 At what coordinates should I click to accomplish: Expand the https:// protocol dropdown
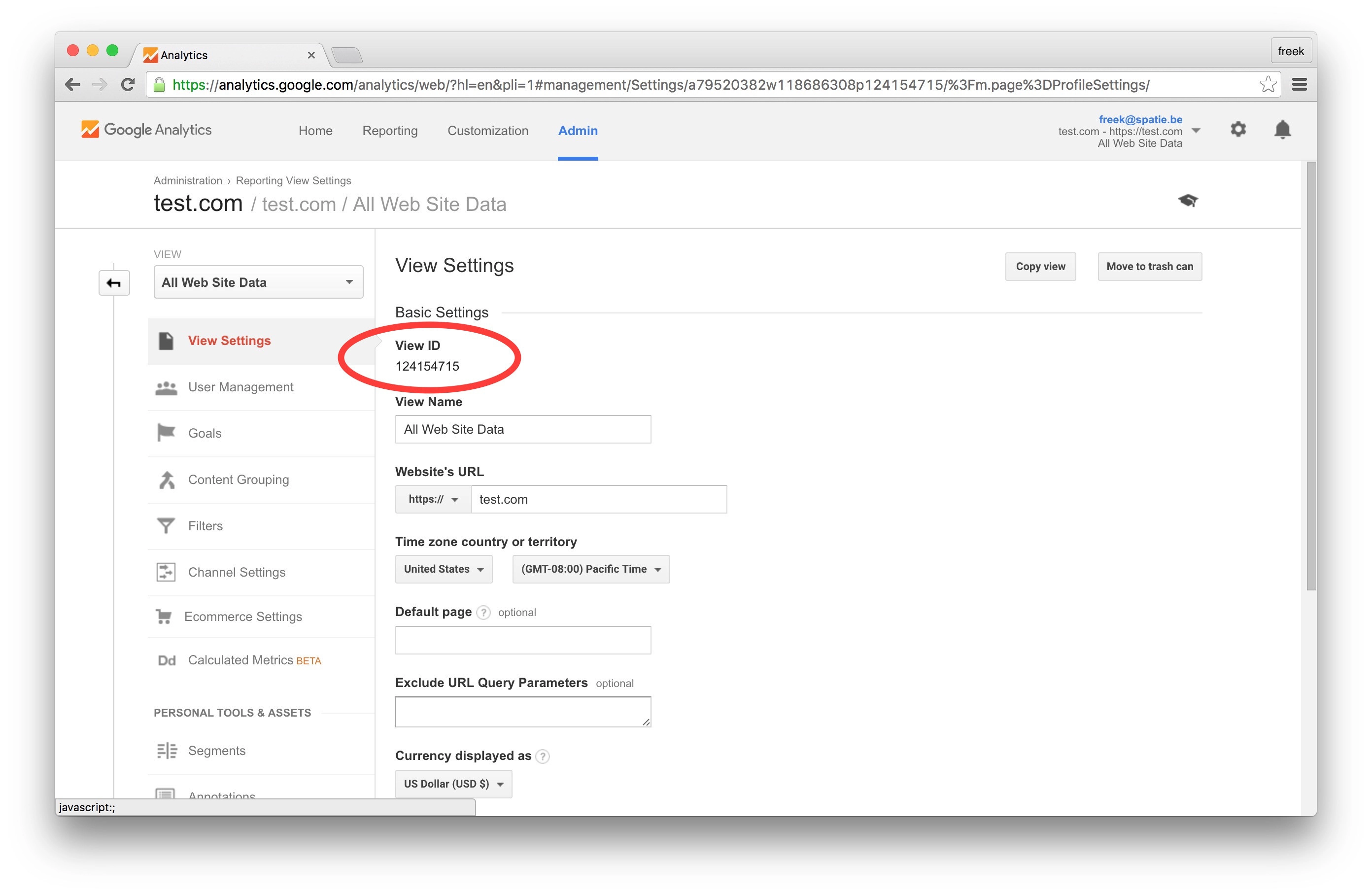point(433,499)
